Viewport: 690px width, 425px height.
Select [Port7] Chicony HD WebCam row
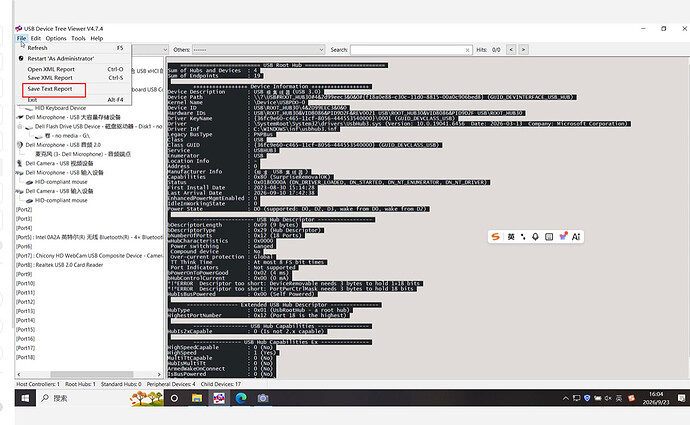(x=89, y=256)
